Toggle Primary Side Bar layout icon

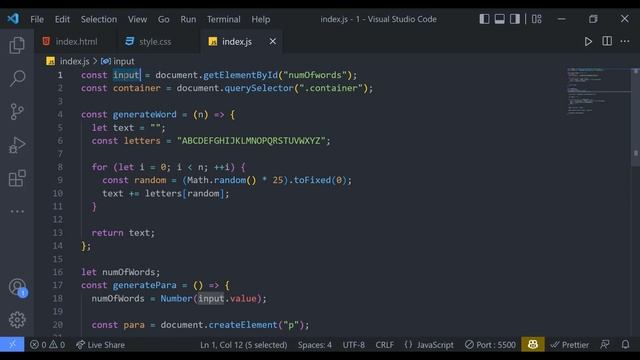coord(484,19)
